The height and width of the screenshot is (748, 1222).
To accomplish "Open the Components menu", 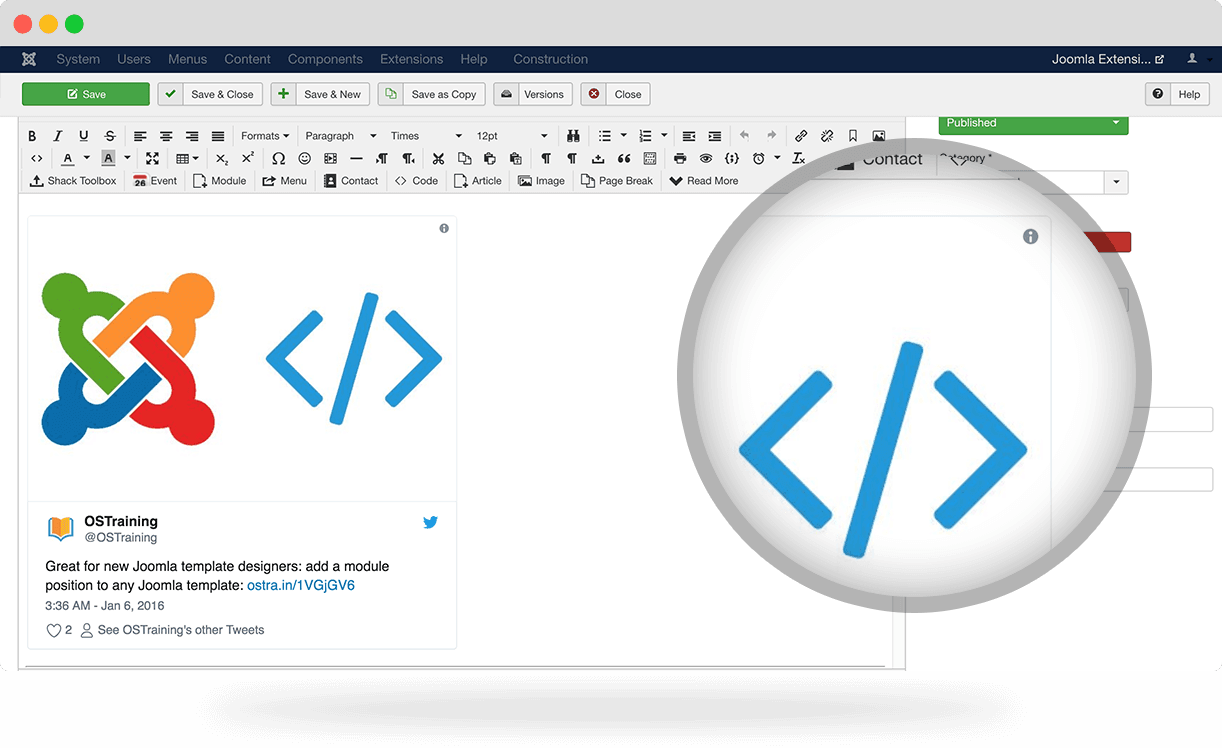I will pos(325,59).
